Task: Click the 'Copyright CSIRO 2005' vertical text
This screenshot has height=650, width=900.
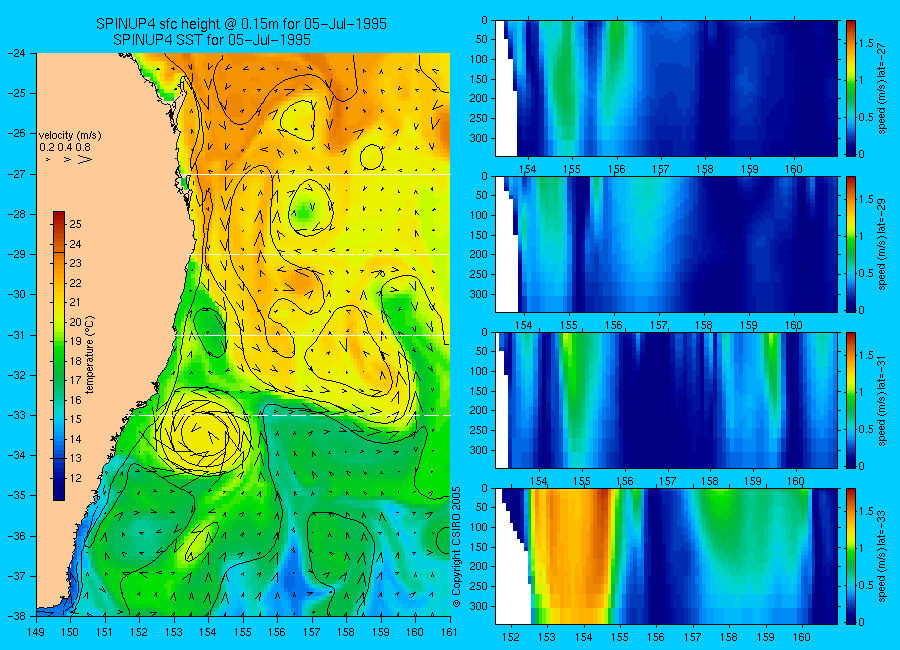Action: click(457, 547)
